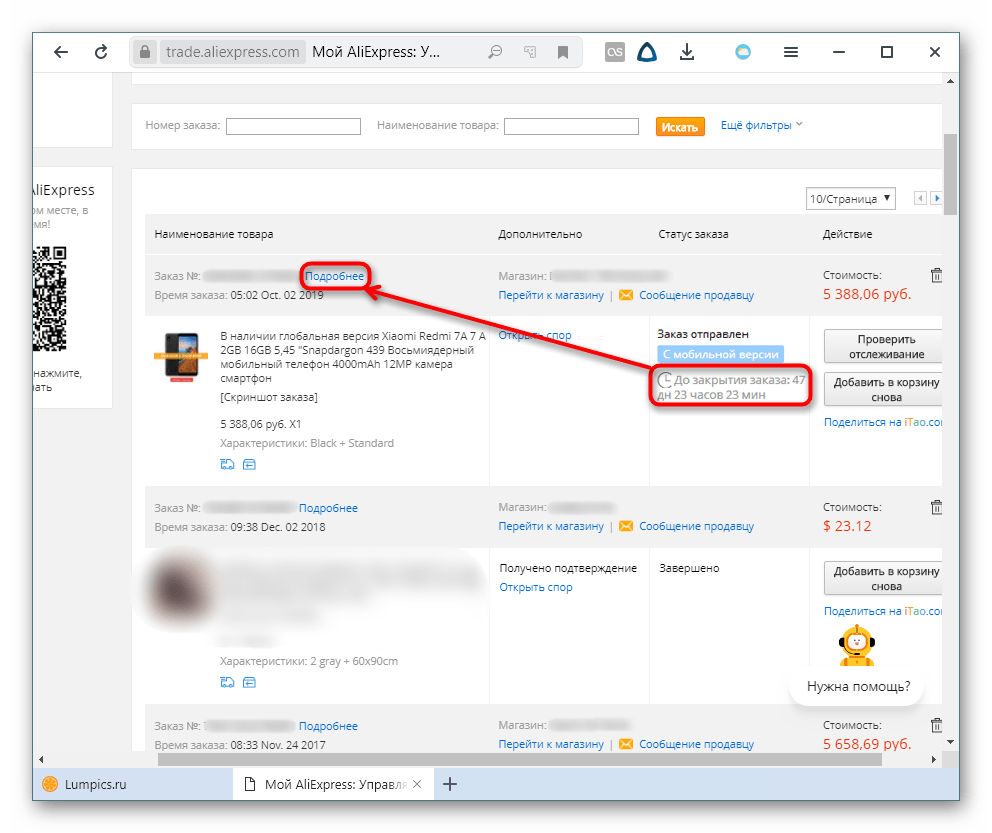Focus the Наименование товара input field

(x=571, y=126)
